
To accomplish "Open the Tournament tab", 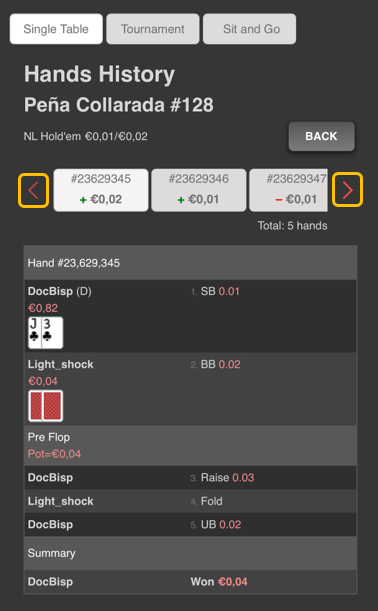I will 153,29.
